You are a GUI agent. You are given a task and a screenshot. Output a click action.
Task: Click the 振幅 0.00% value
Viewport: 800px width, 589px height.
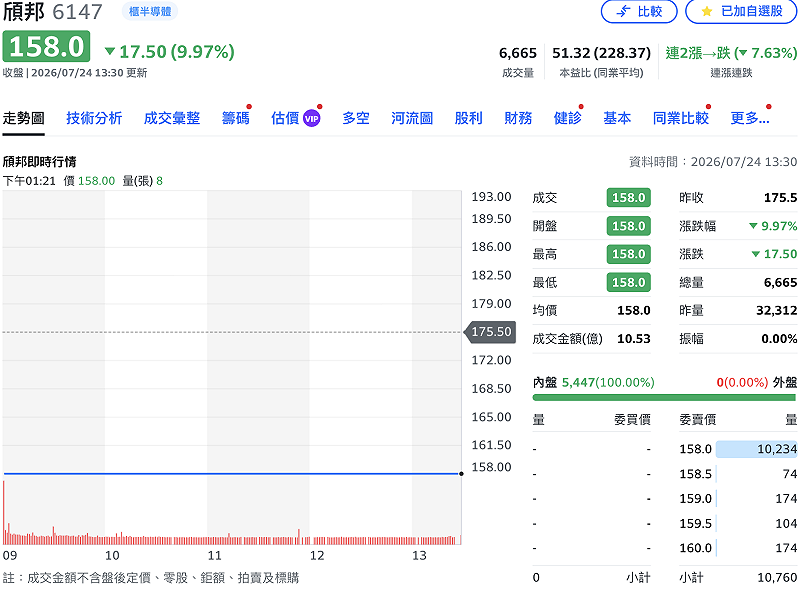tap(779, 339)
